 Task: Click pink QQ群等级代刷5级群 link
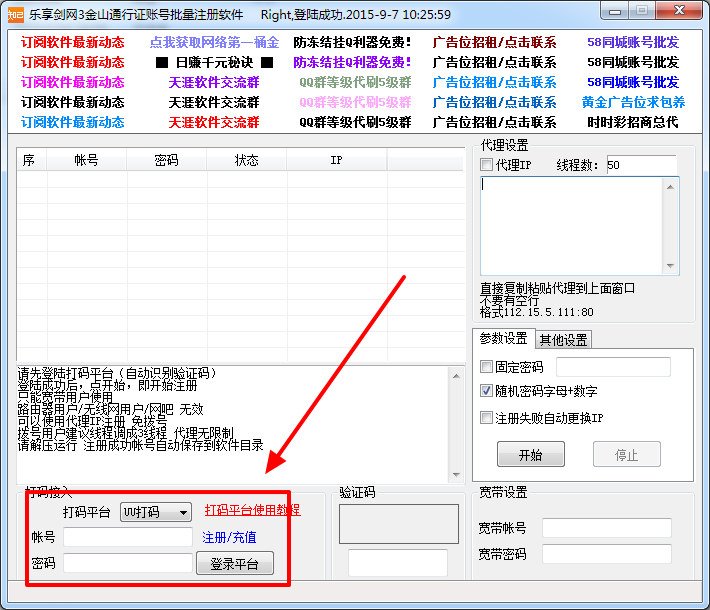(355, 102)
